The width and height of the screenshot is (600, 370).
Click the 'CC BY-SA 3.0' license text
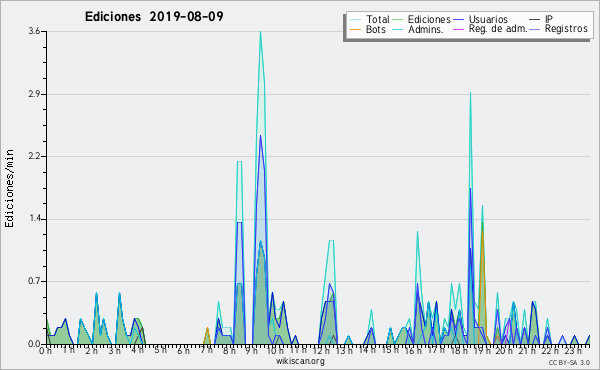[569, 362]
